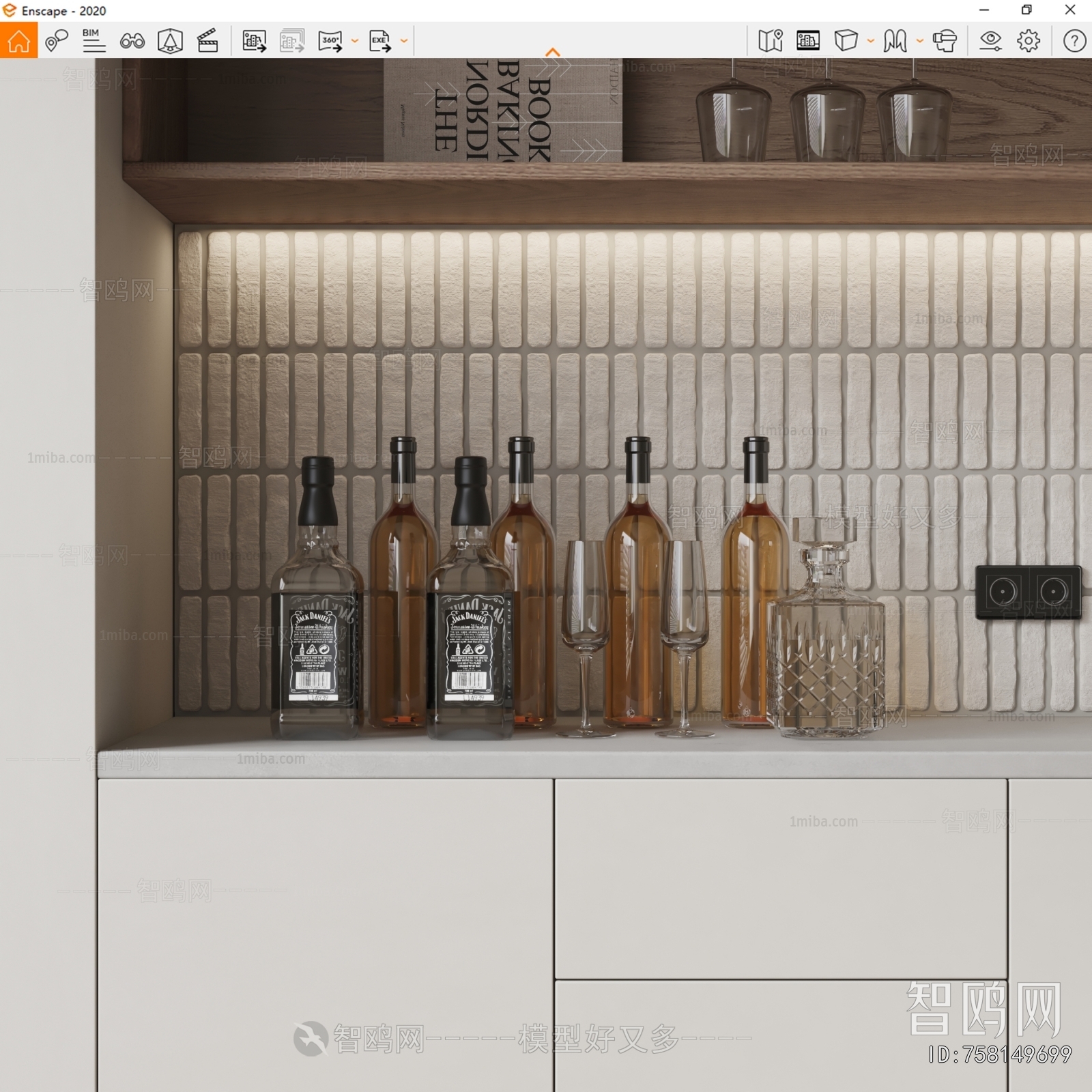This screenshot has height=1092, width=1092.
Task: Minimize the Enscape window
Action: coord(984,10)
